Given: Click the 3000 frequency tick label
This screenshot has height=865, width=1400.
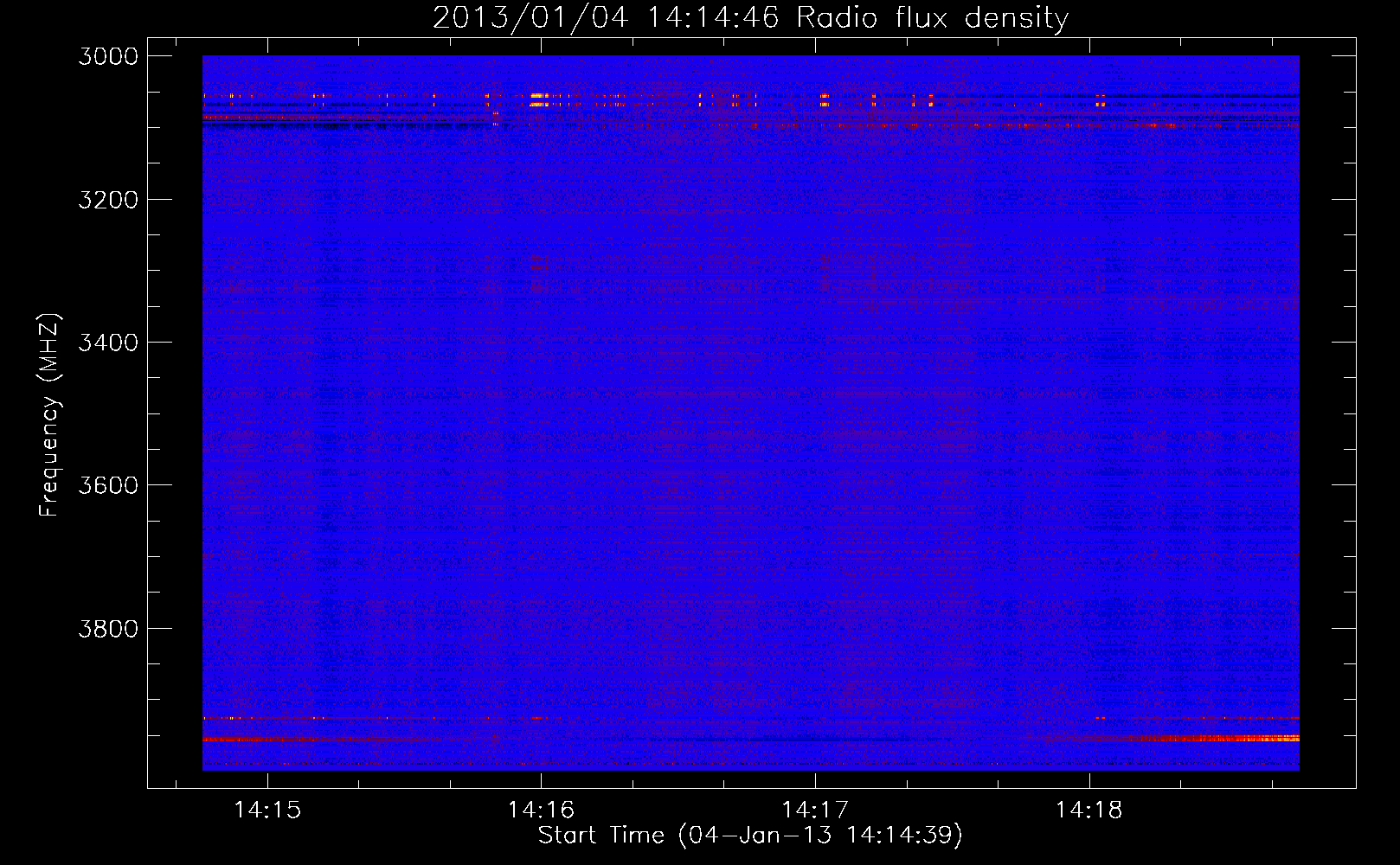Looking at the screenshot, I should [108, 56].
